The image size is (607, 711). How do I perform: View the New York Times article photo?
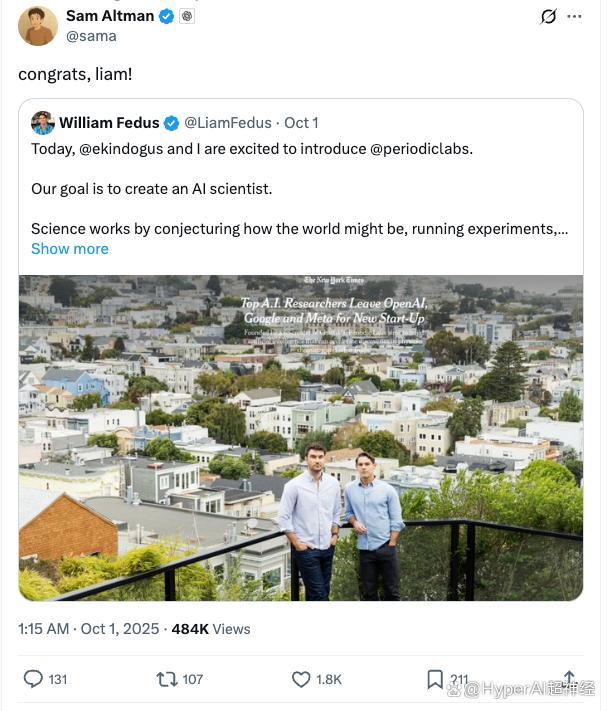[301, 437]
